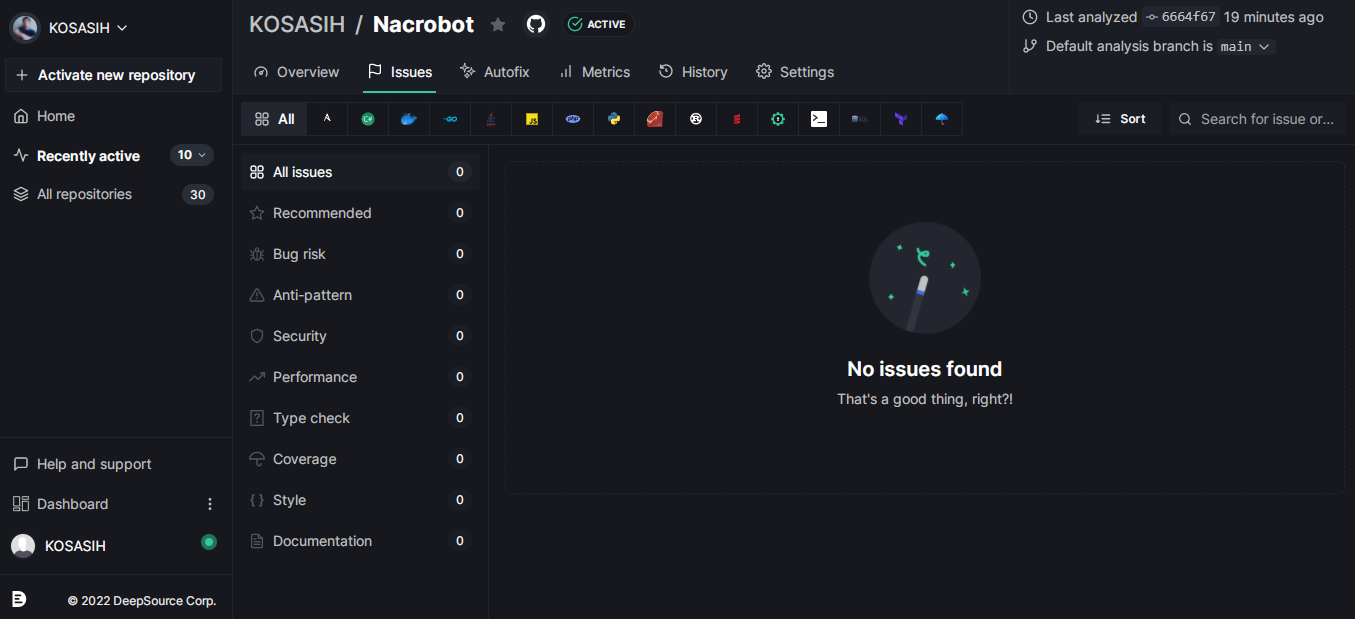
Task: Click the KOSASIH owner breadcrumb
Action: (x=297, y=24)
